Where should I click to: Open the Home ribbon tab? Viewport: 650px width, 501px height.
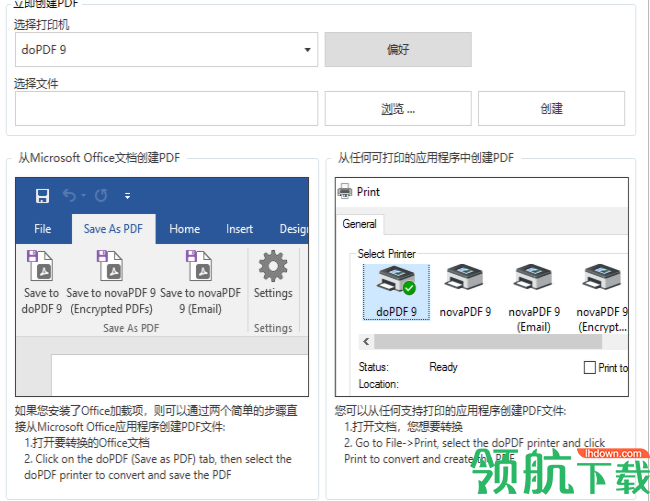(x=184, y=229)
